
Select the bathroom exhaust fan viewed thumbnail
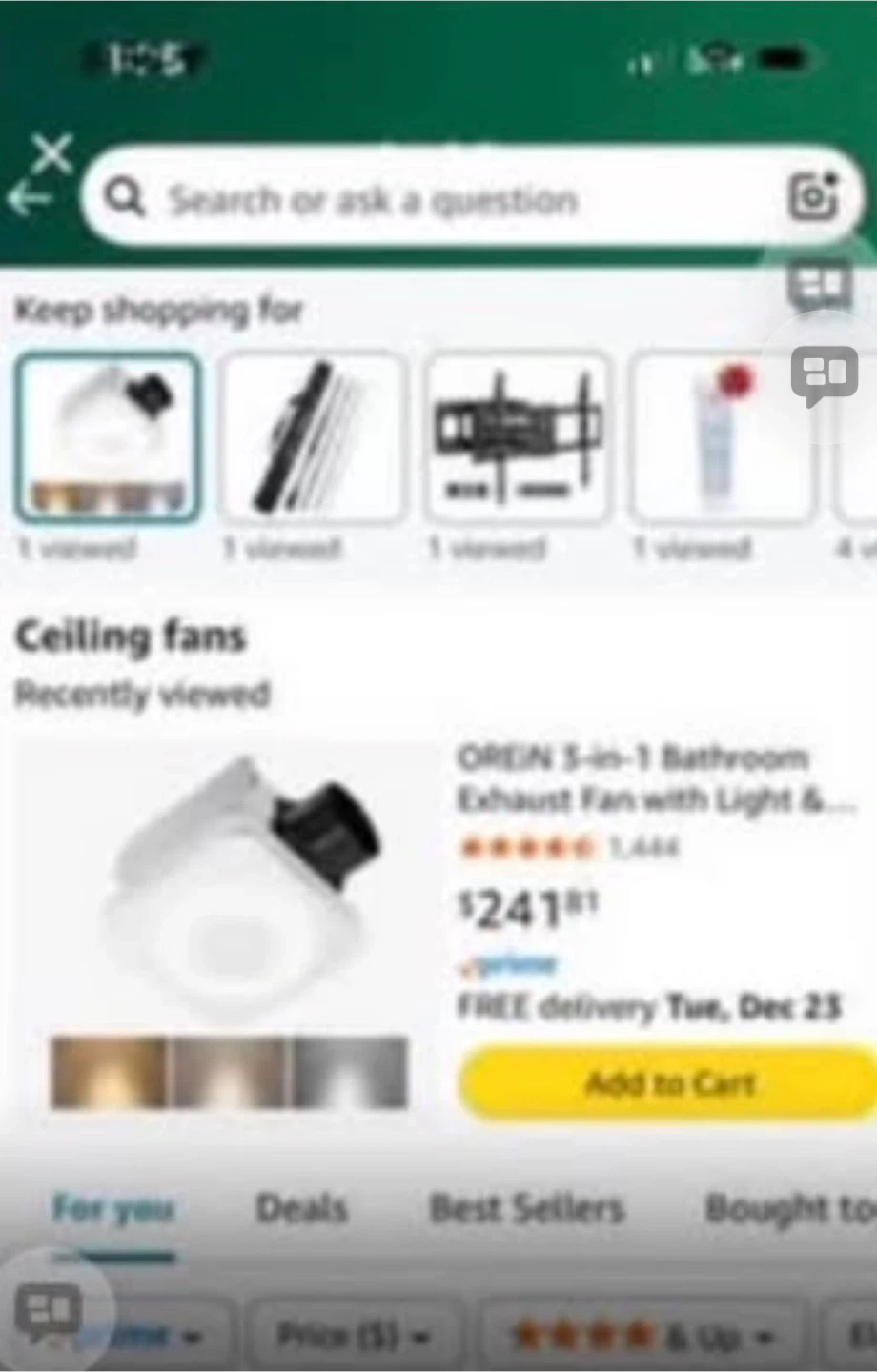click(x=108, y=436)
